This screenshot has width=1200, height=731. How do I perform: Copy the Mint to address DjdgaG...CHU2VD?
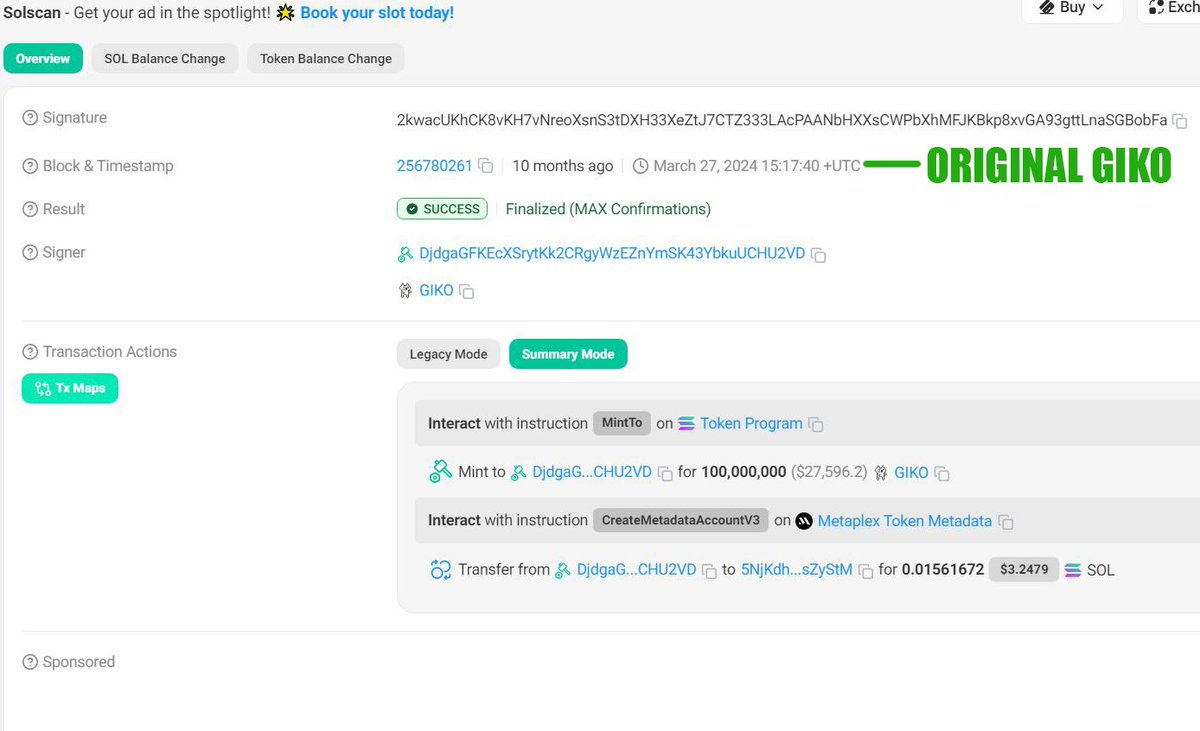pyautogui.click(x=665, y=474)
